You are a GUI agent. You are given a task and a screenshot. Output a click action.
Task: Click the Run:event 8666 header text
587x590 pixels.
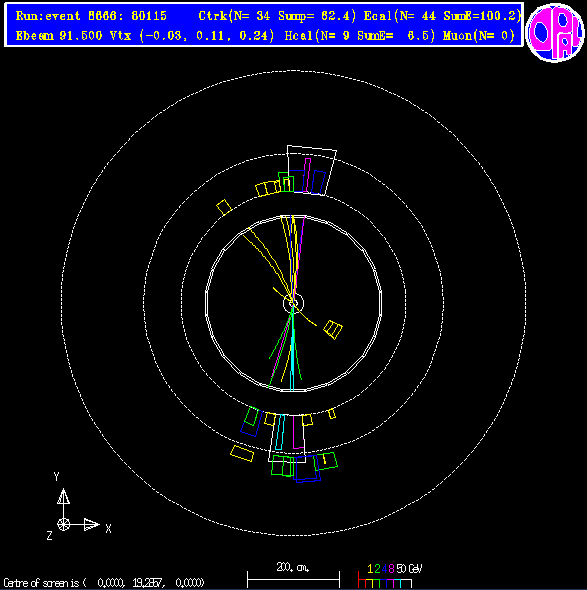[91, 16]
